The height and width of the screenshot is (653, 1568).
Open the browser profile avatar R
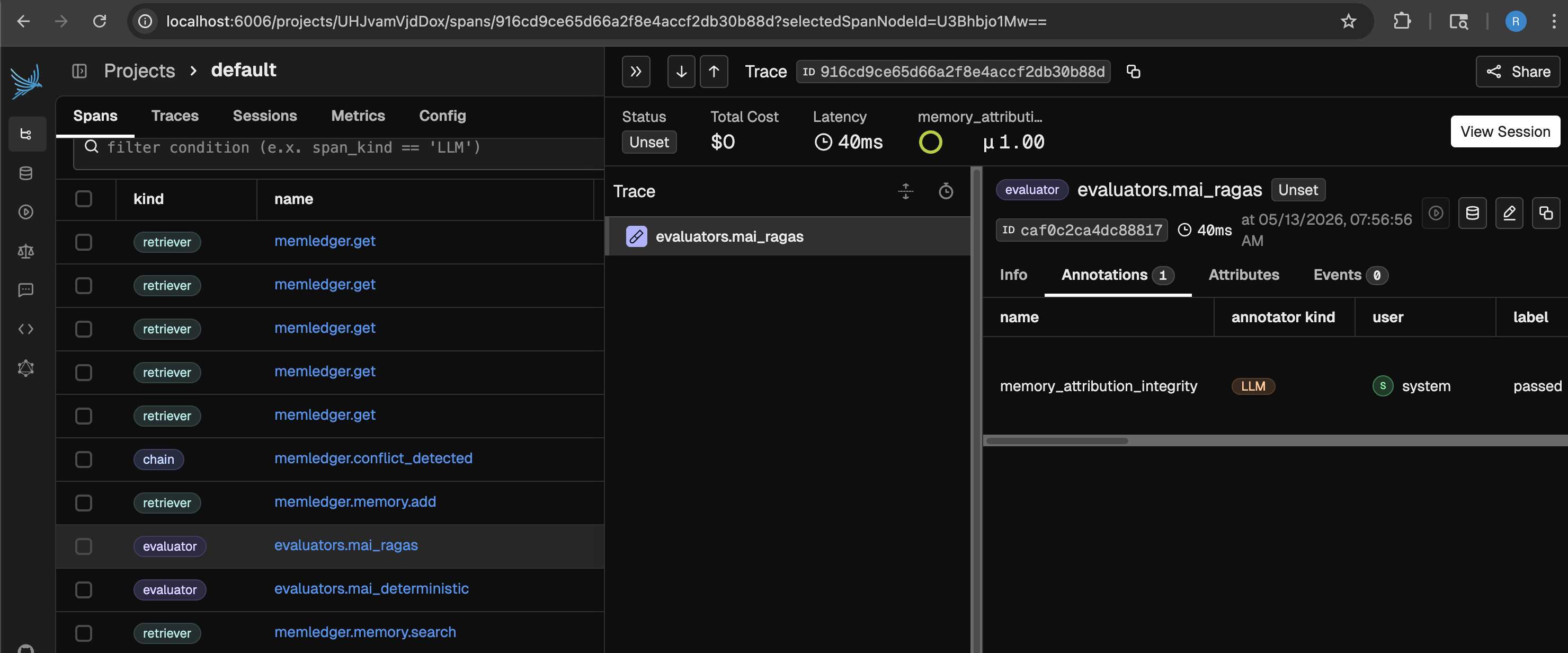[1516, 21]
